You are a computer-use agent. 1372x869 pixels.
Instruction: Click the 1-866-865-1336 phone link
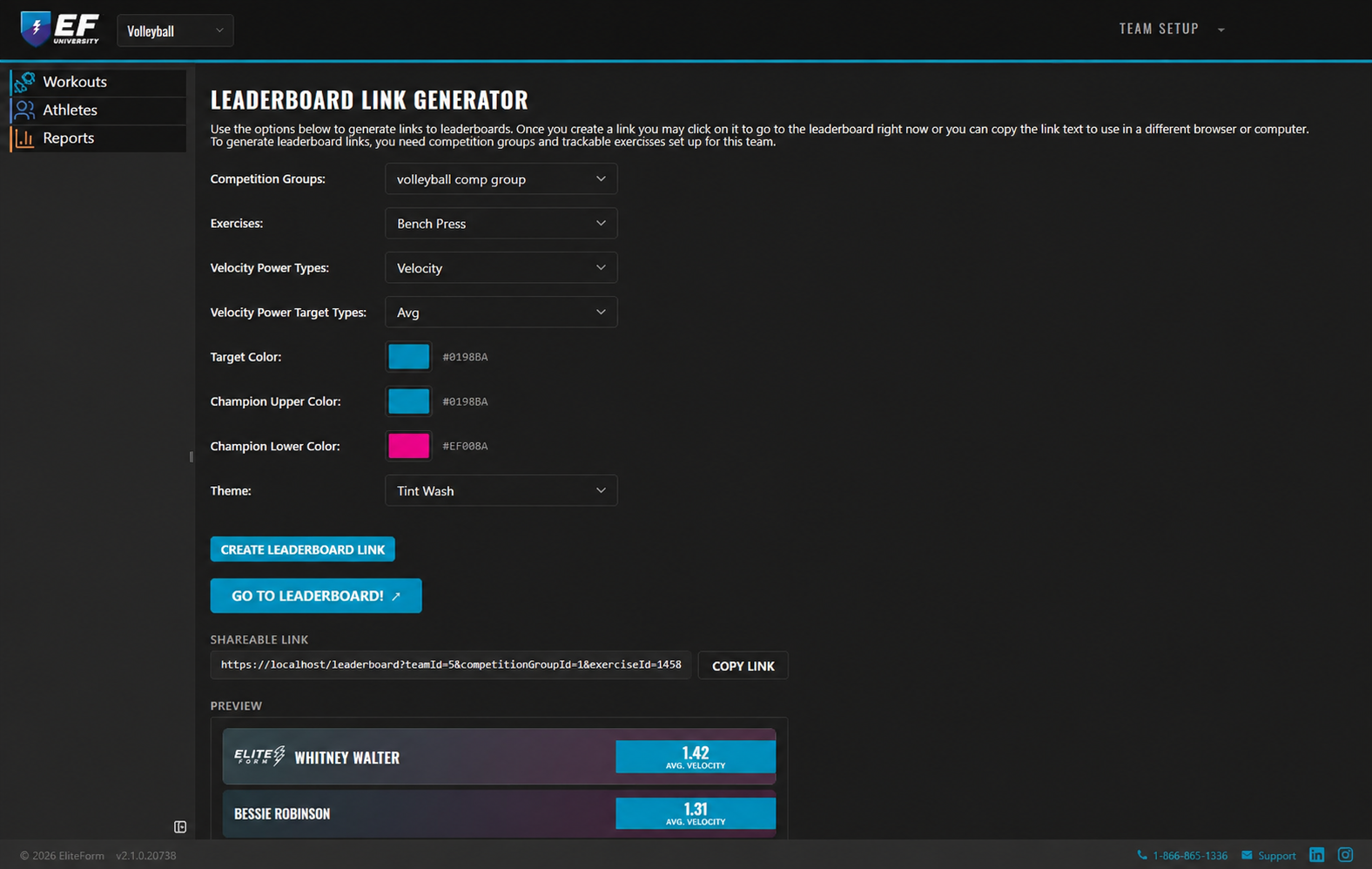pyautogui.click(x=1190, y=855)
